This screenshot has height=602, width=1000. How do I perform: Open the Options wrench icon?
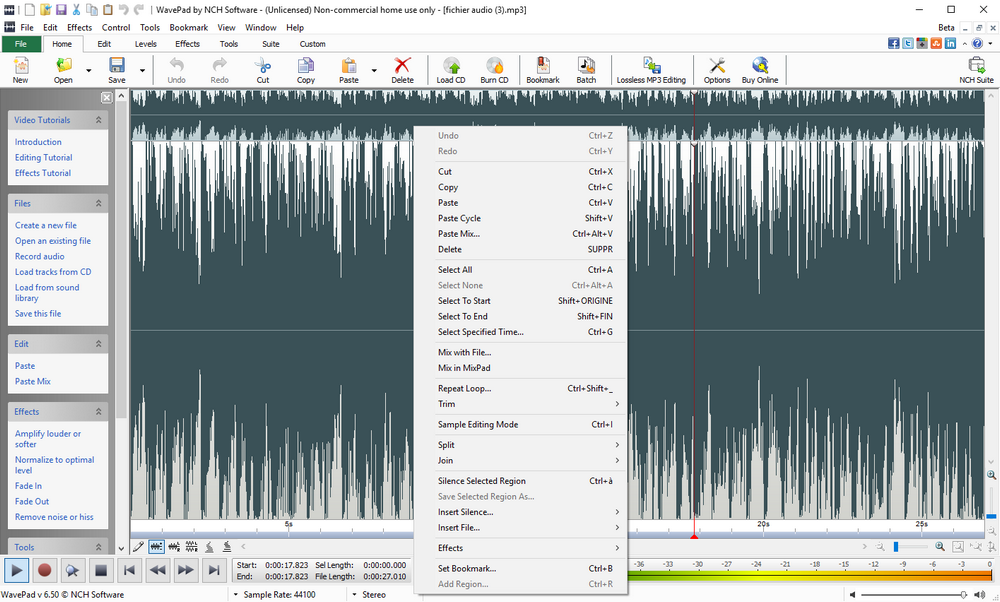[717, 70]
